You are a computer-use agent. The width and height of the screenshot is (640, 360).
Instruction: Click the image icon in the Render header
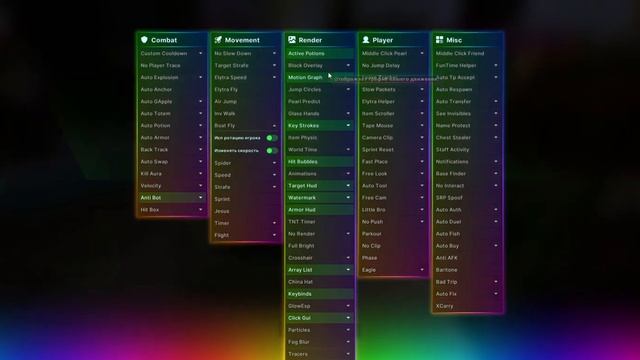(x=292, y=40)
